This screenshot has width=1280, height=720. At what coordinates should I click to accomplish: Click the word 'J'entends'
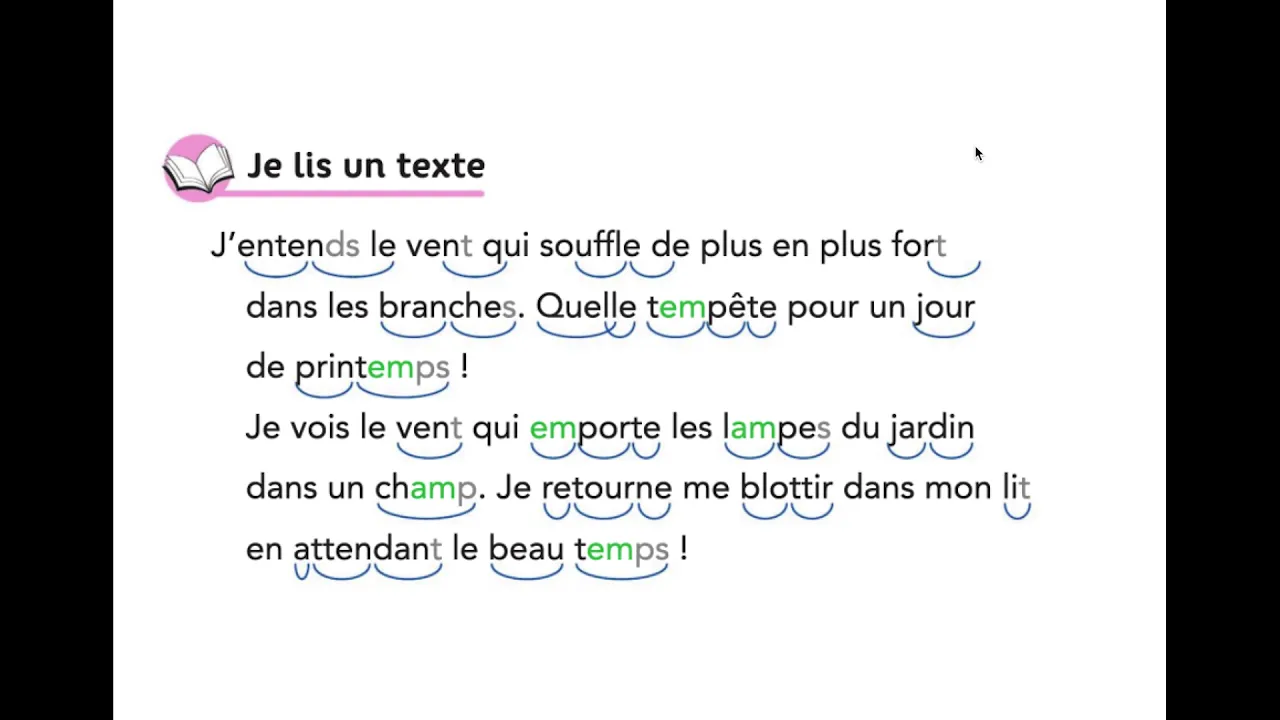[x=285, y=246]
